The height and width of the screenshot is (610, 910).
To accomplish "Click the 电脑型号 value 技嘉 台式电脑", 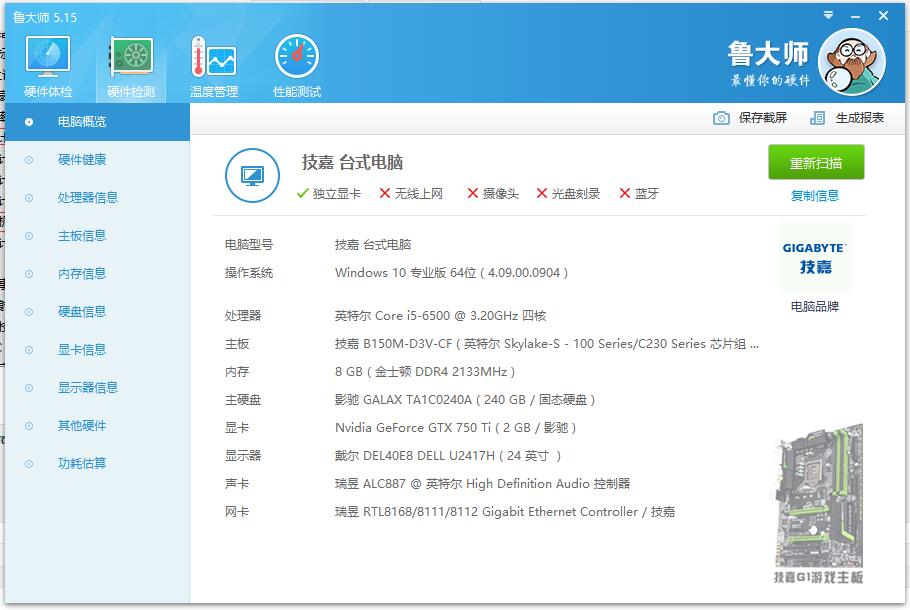I will click(x=373, y=245).
